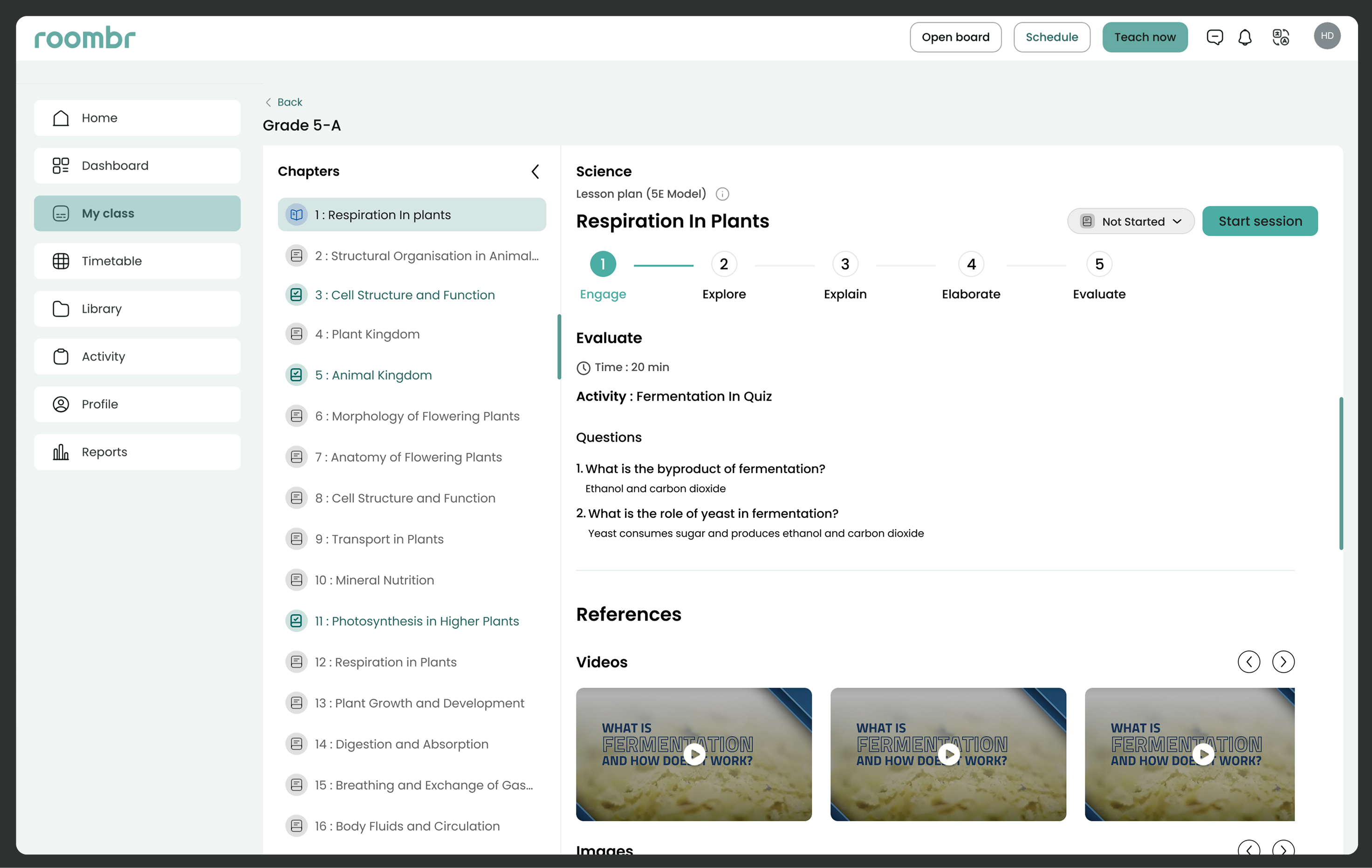Open the translate language icon
Image resolution: width=1372 pixels, height=868 pixels.
(x=1280, y=37)
